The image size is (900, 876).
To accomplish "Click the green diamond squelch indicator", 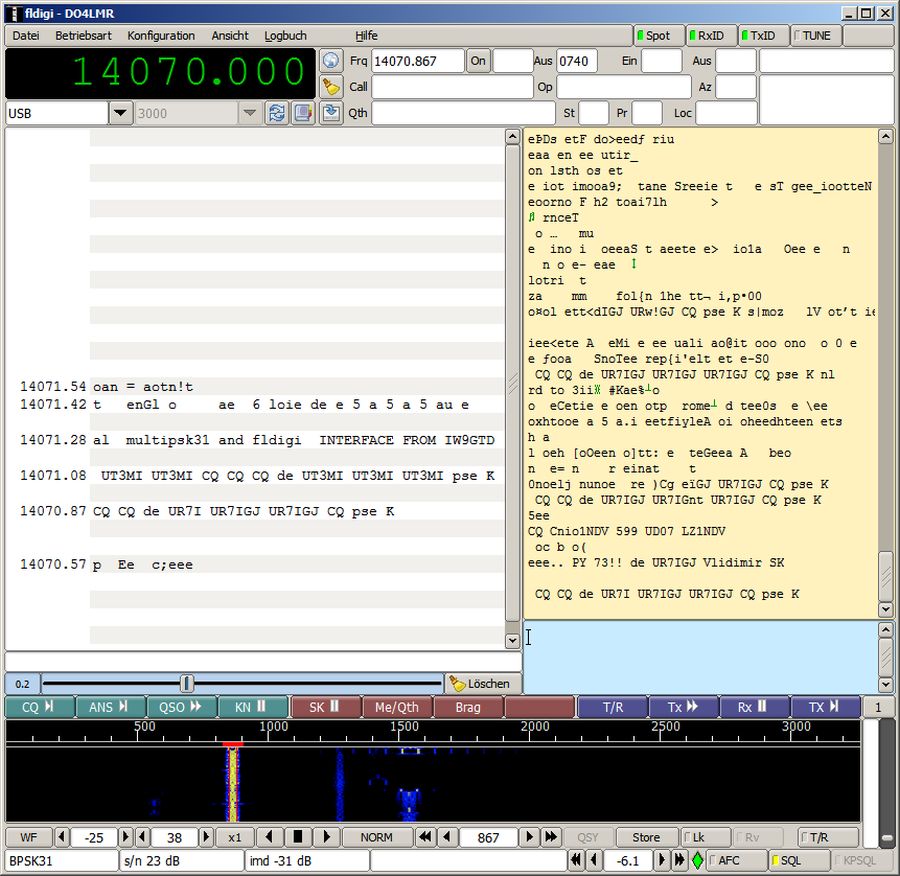I will click(697, 860).
